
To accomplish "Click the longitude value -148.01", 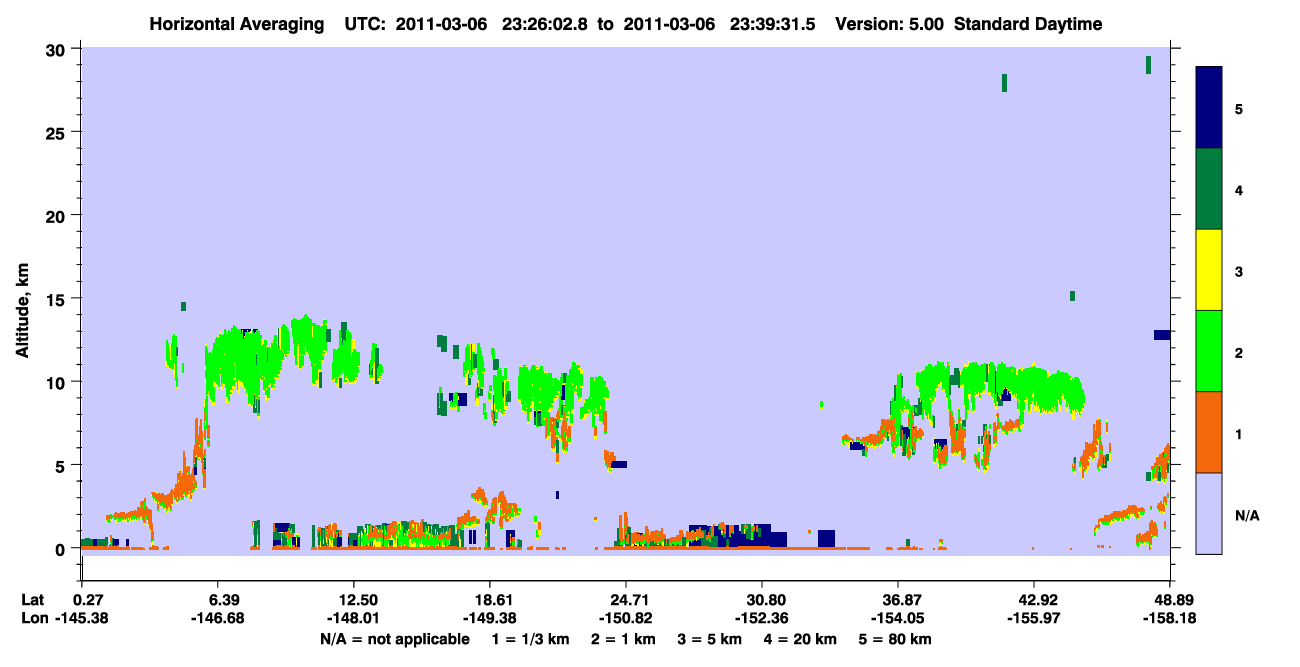I will tap(354, 619).
